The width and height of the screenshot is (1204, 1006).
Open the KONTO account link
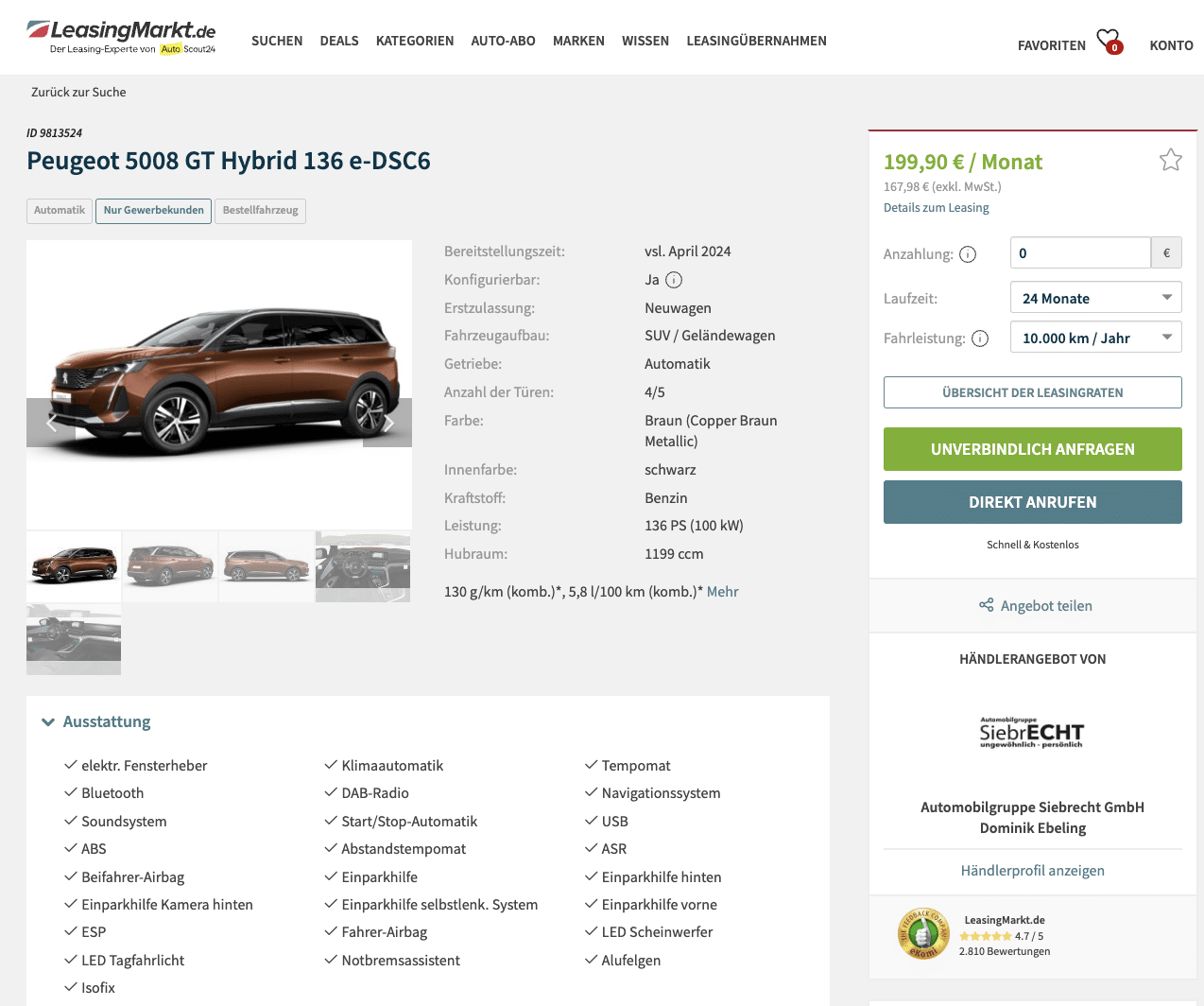click(x=1171, y=45)
